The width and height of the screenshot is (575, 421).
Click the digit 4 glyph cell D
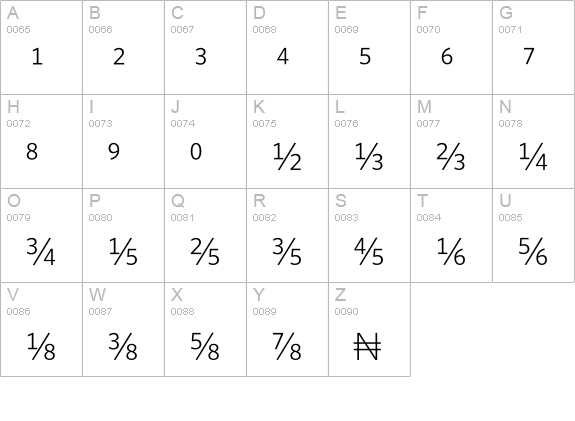pos(283,56)
